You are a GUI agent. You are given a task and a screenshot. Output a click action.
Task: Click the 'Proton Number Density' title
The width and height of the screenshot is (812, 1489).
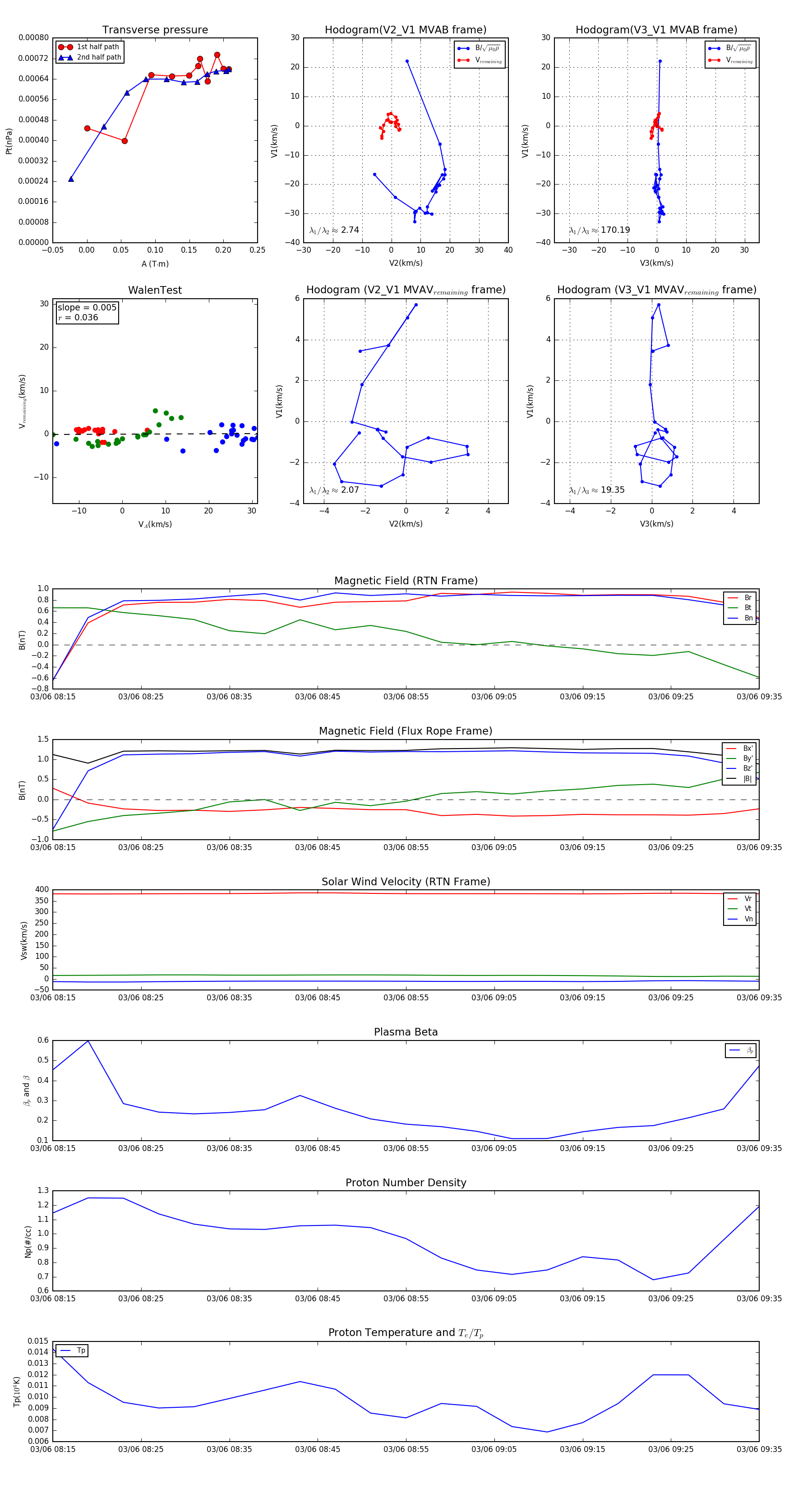click(x=406, y=1183)
